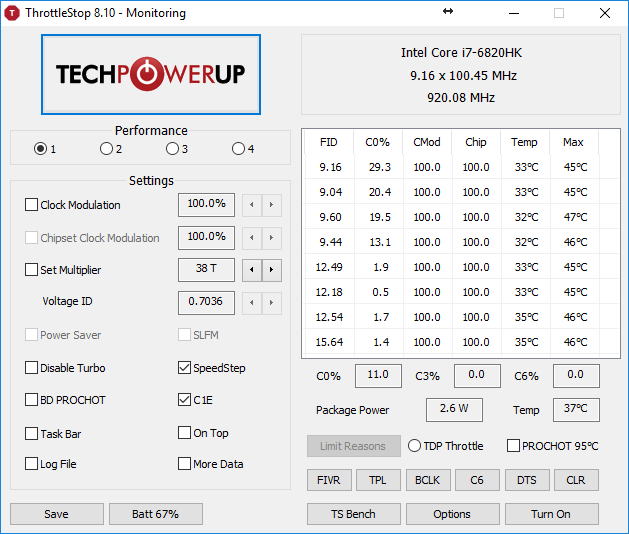This screenshot has width=629, height=534.
Task: Click the DTS button
Action: [527, 480]
